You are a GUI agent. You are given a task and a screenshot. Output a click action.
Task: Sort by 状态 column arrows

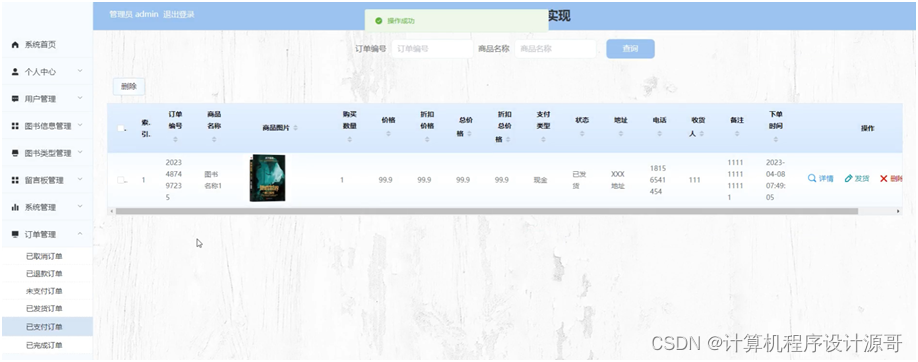coord(582,134)
